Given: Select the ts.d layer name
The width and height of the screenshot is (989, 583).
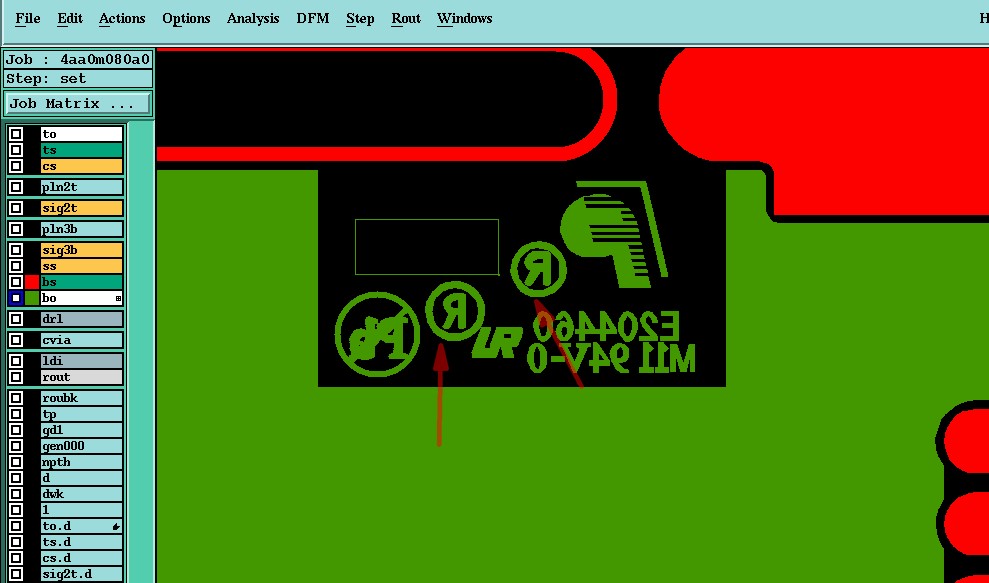Looking at the screenshot, I should click(x=81, y=542).
